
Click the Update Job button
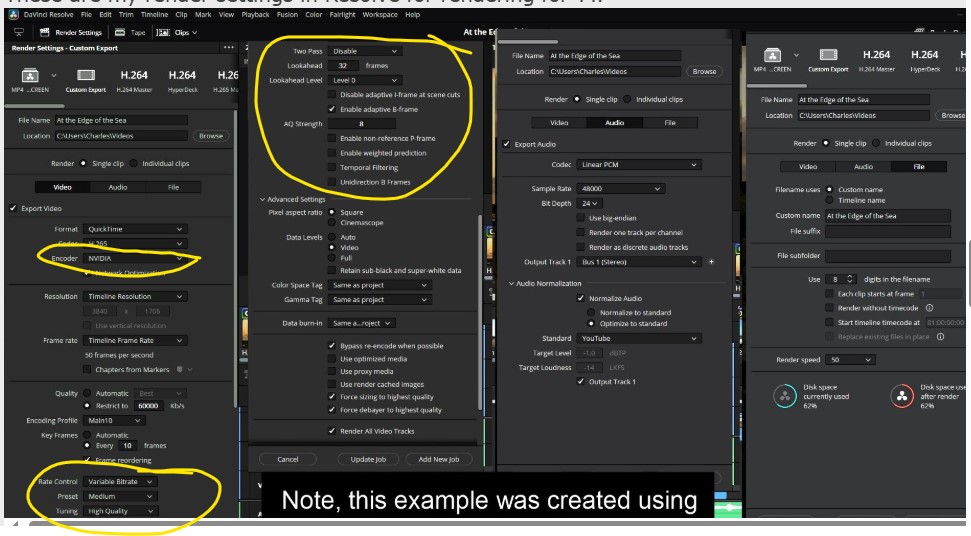[x=368, y=459]
